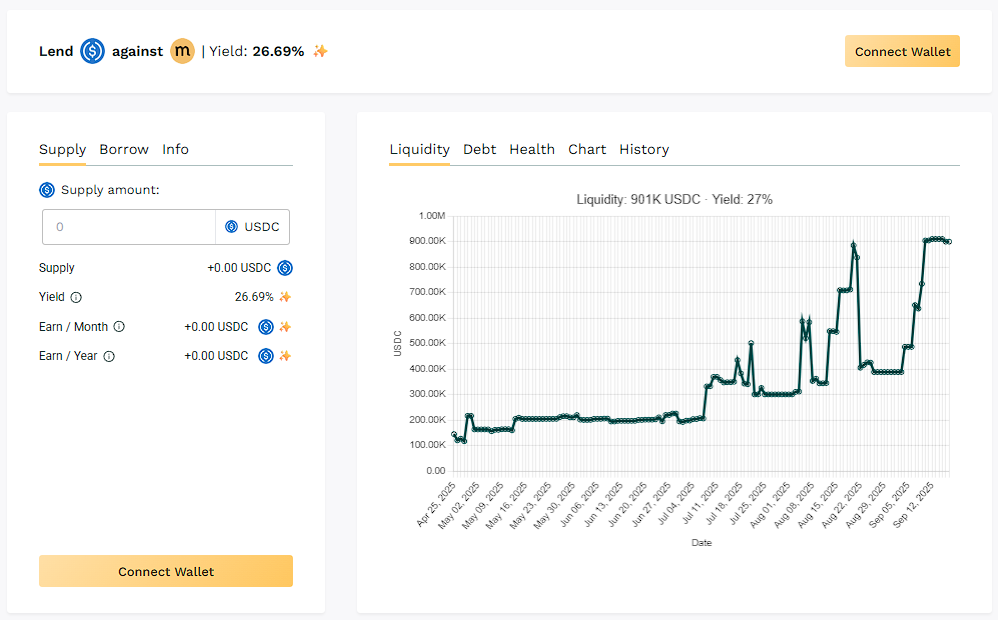Click the info icon next to Yield
This screenshot has width=998, height=620.
pyautogui.click(x=76, y=297)
